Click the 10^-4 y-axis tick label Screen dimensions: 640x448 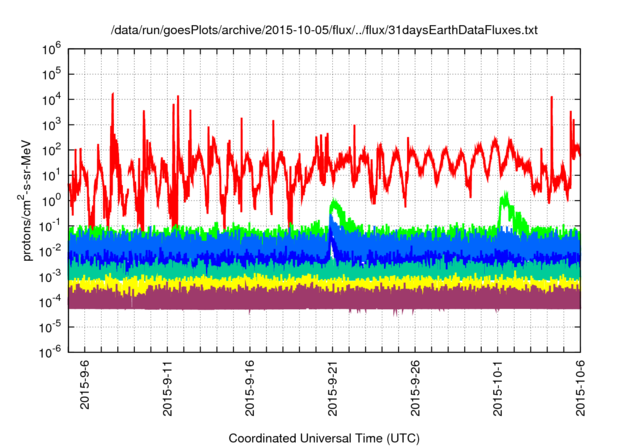tap(50, 302)
